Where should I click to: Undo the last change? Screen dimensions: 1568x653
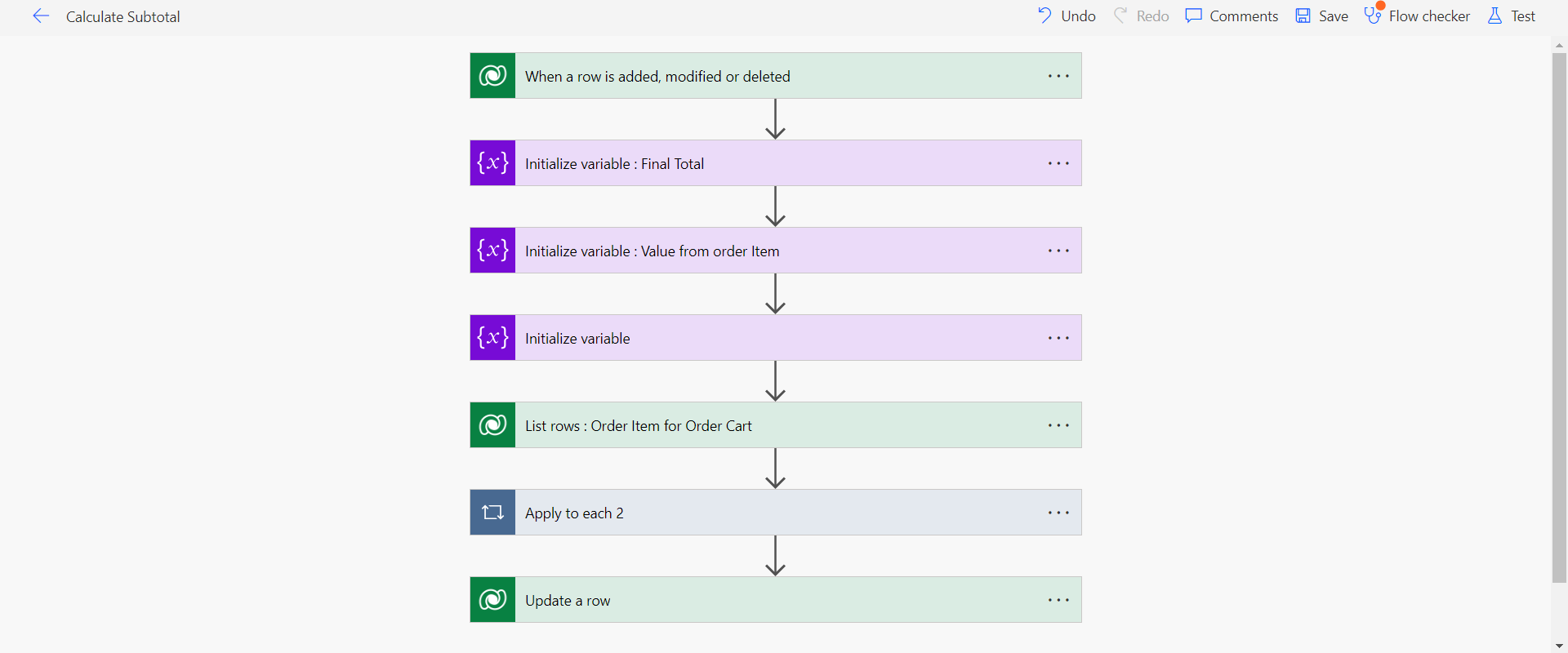point(1067,16)
